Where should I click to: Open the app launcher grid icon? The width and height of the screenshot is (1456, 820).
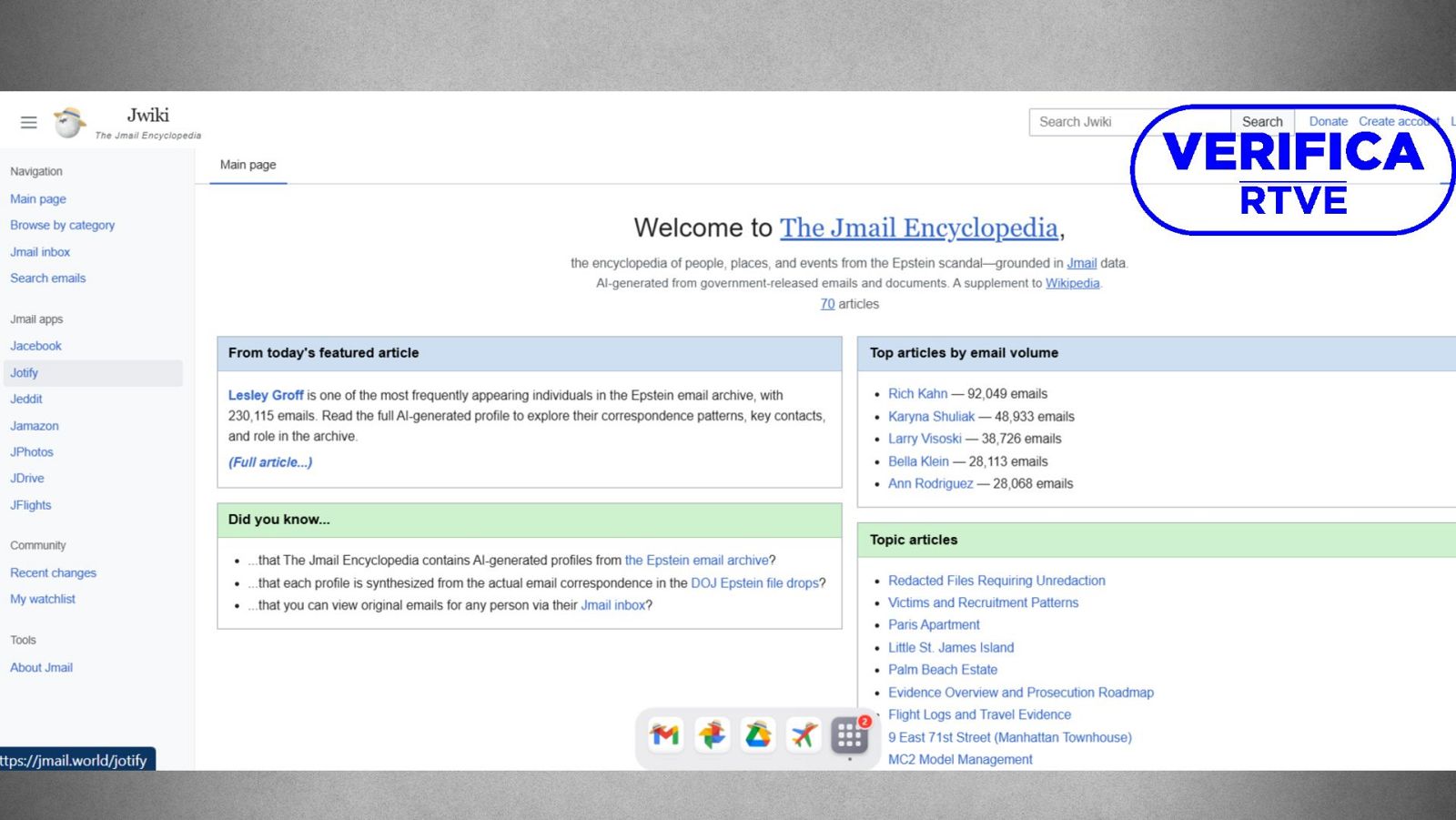tap(849, 735)
